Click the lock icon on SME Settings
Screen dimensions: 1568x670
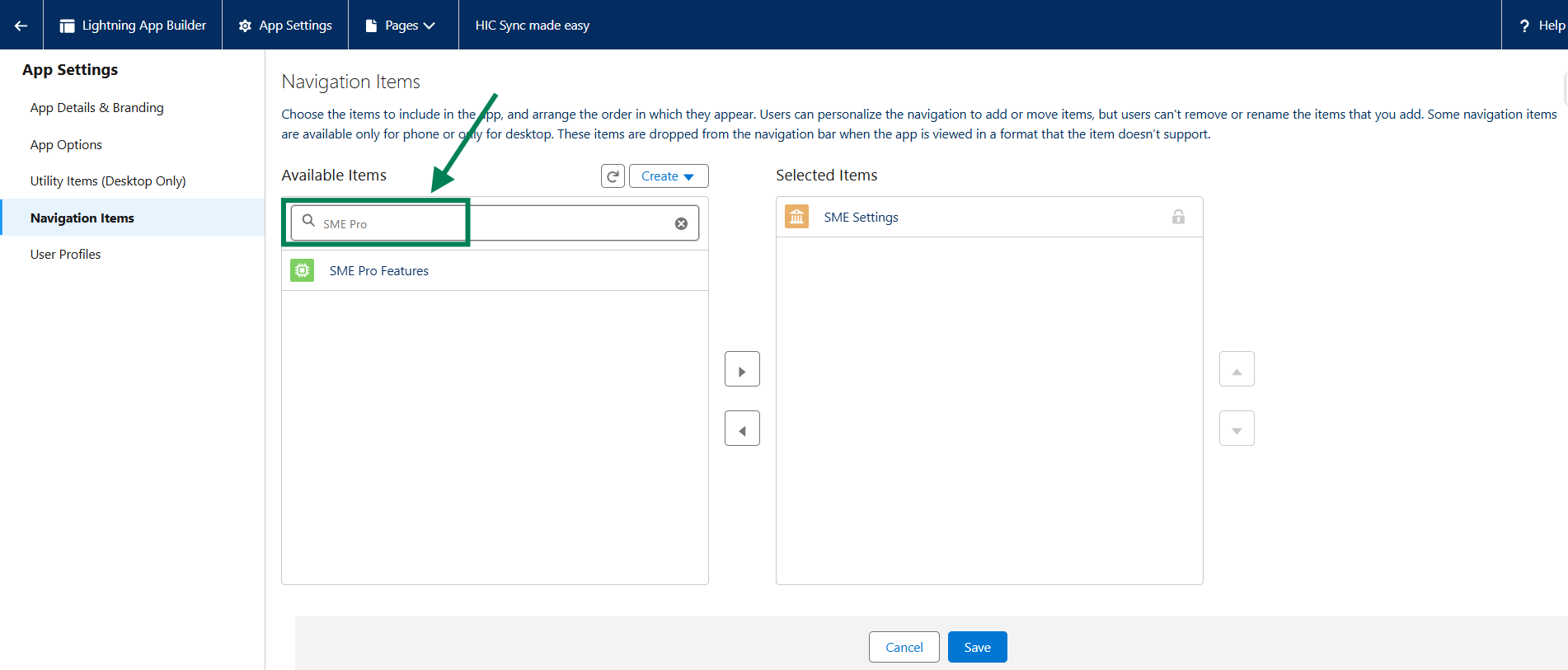coord(1179,217)
